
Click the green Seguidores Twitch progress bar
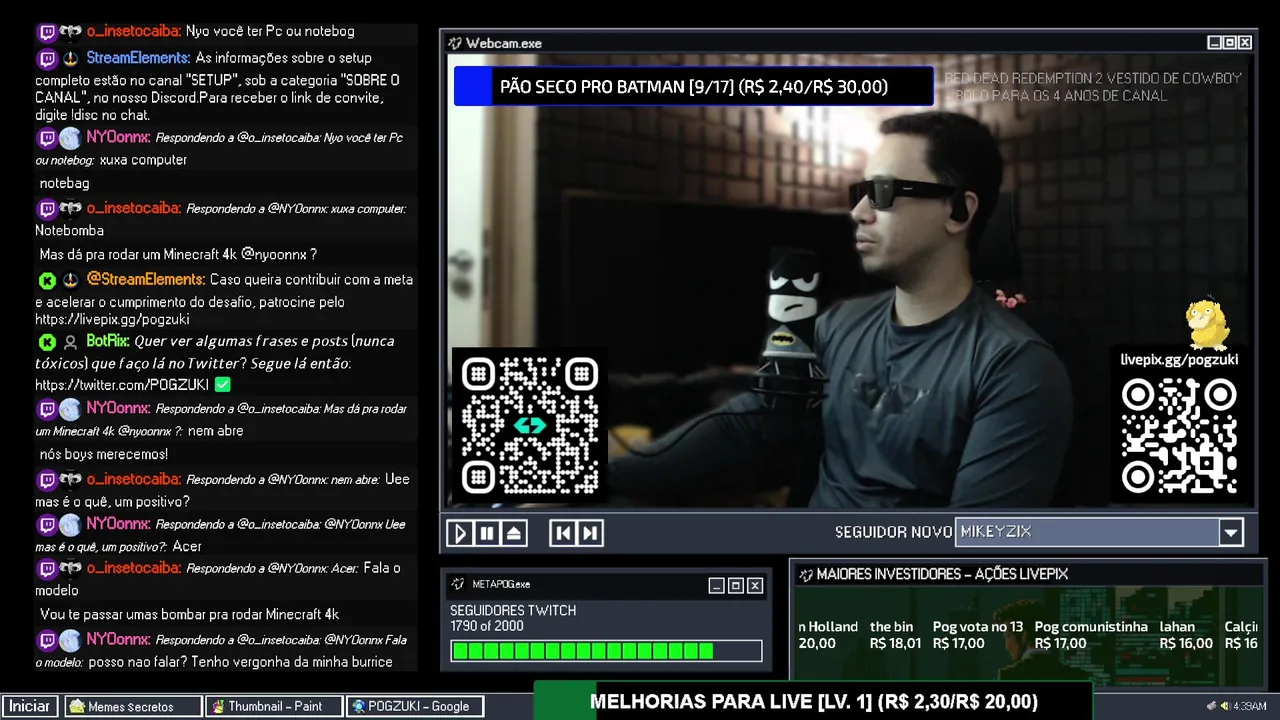(606, 651)
